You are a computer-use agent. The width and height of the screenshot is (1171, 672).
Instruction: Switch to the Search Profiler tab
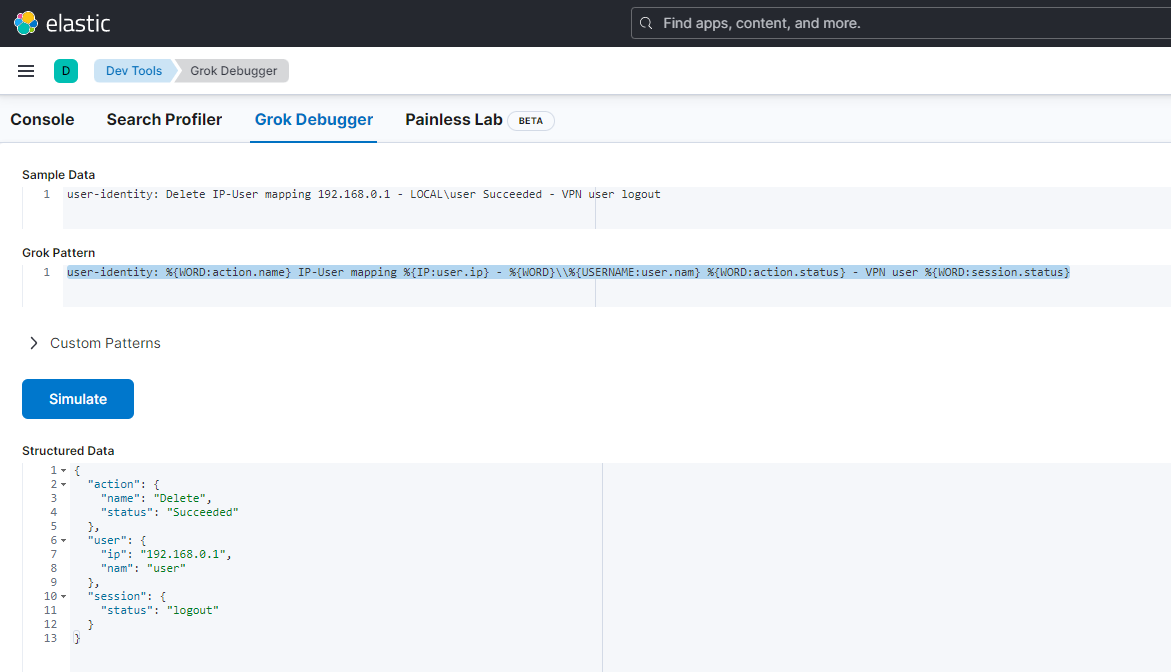164,119
